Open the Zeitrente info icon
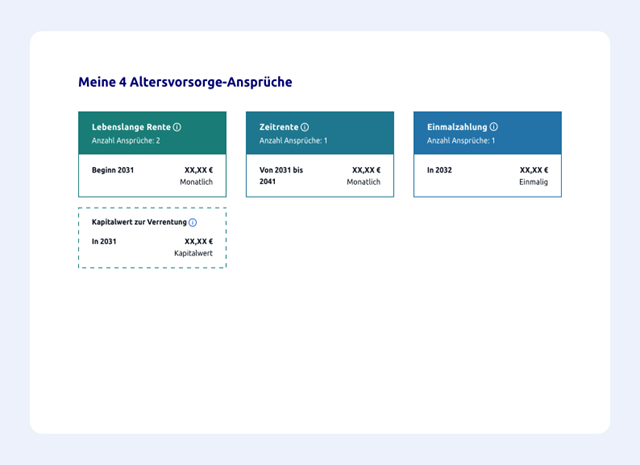 pyautogui.click(x=305, y=128)
